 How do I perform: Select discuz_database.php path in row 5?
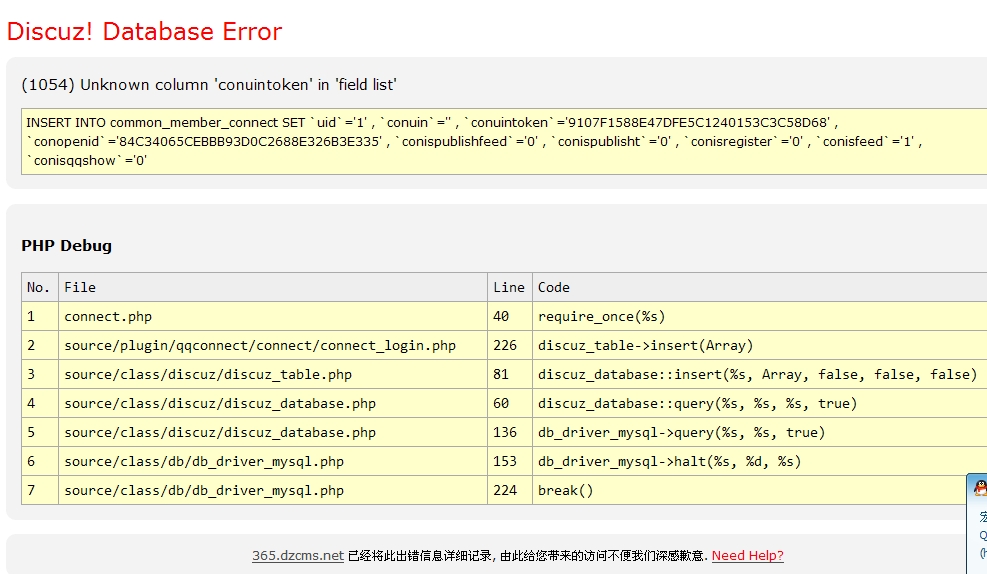(273, 432)
